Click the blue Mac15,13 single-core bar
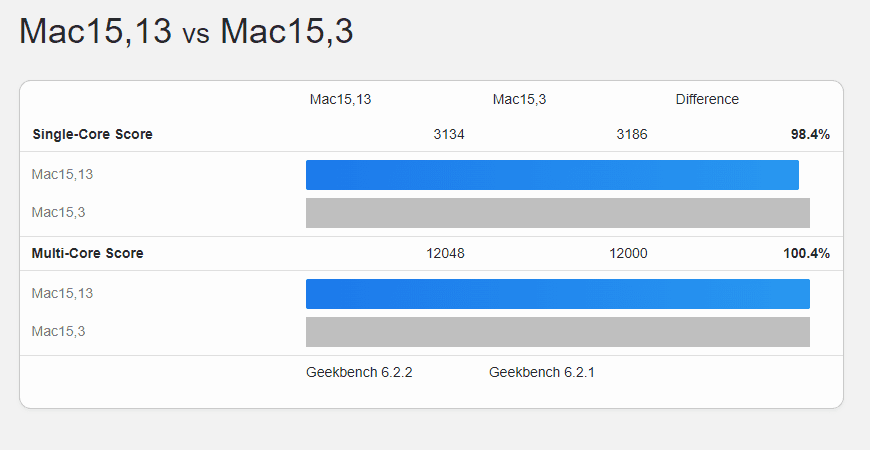 coord(552,175)
